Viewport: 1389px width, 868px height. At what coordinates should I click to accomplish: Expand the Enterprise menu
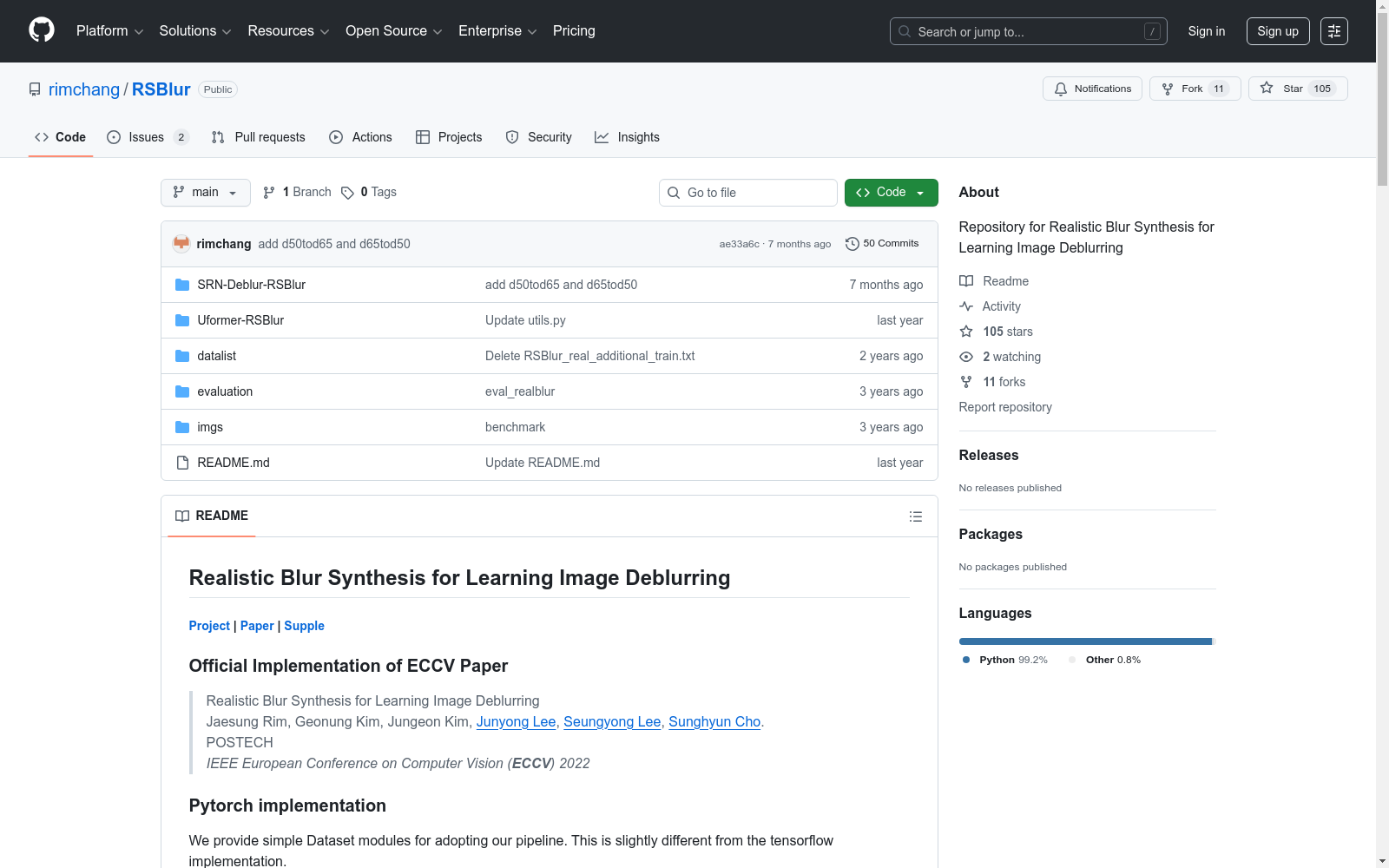click(x=497, y=31)
